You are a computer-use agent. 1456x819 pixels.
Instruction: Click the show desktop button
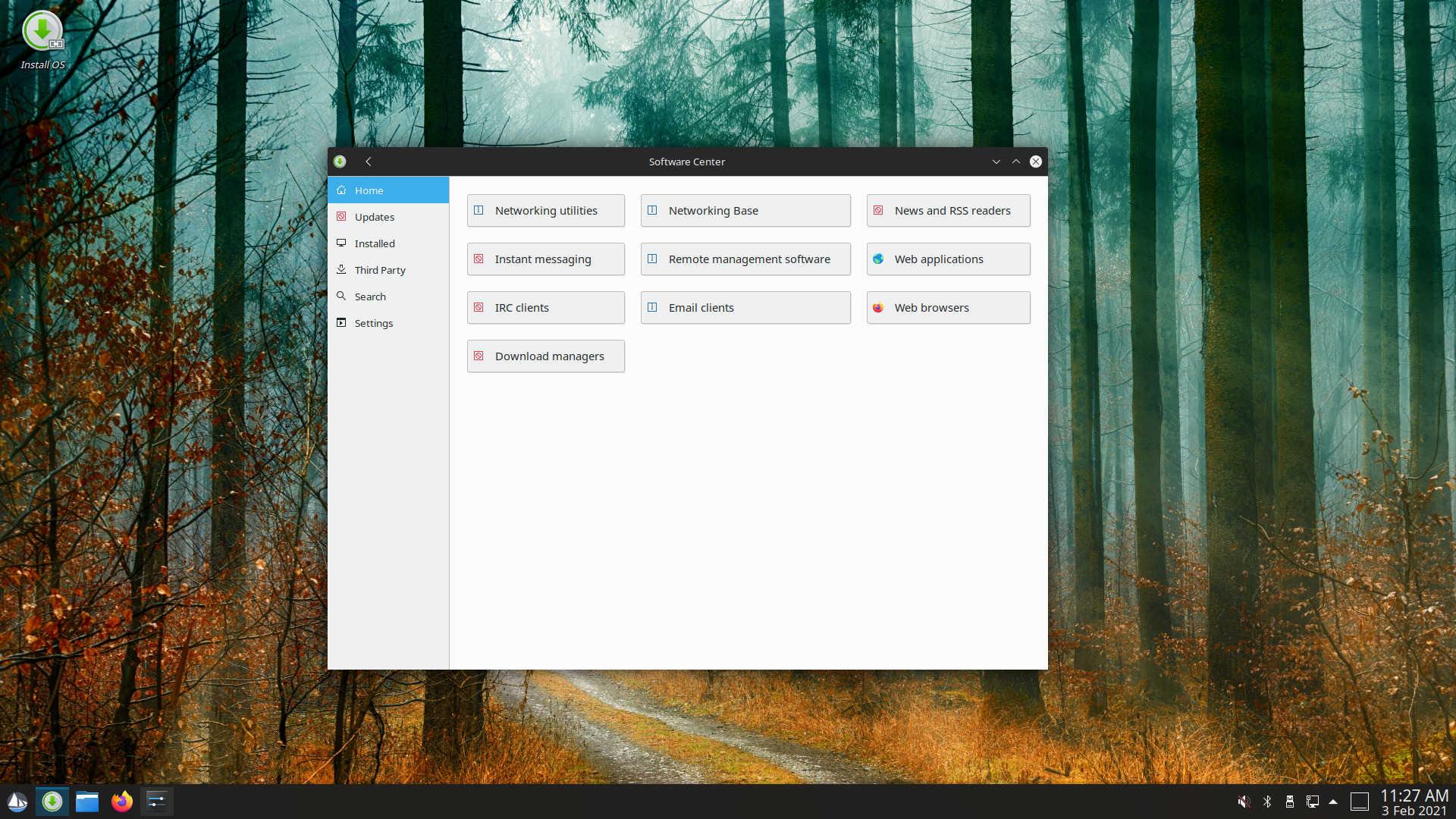pyautogui.click(x=1360, y=802)
